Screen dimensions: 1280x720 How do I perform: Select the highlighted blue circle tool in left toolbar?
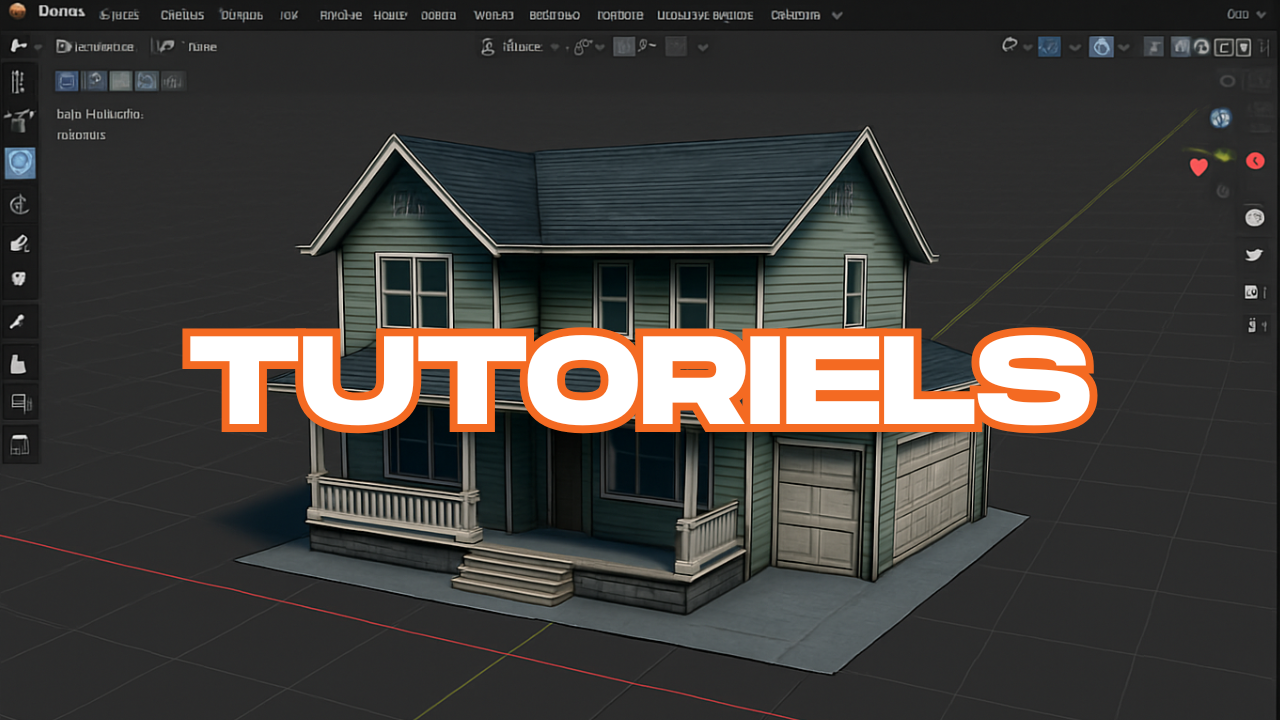tap(20, 163)
